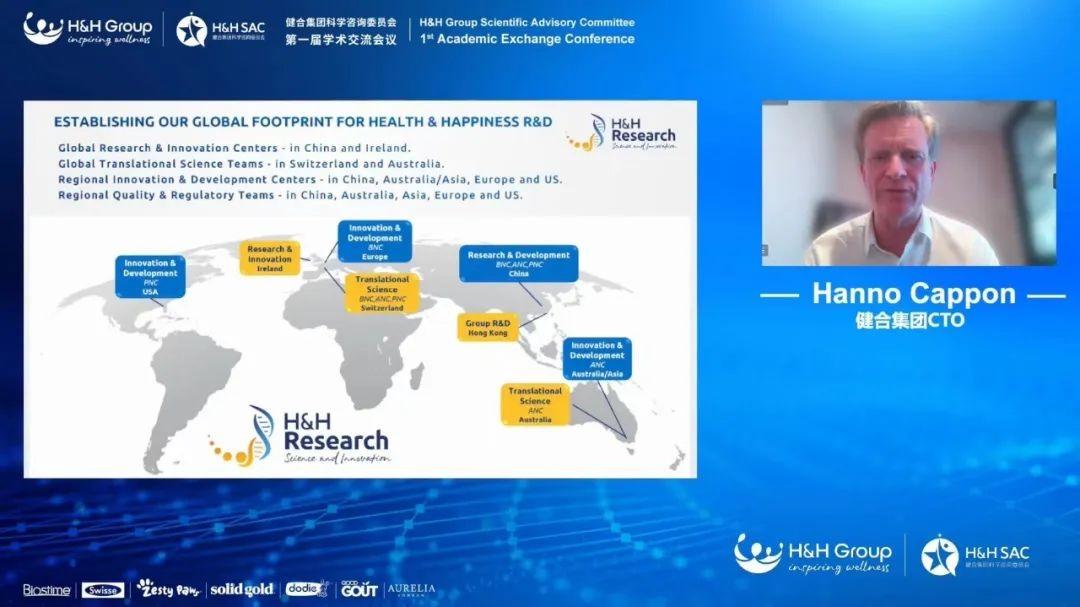Select the Group R&D Hong Kong box
1080x607 pixels.
pos(488,327)
